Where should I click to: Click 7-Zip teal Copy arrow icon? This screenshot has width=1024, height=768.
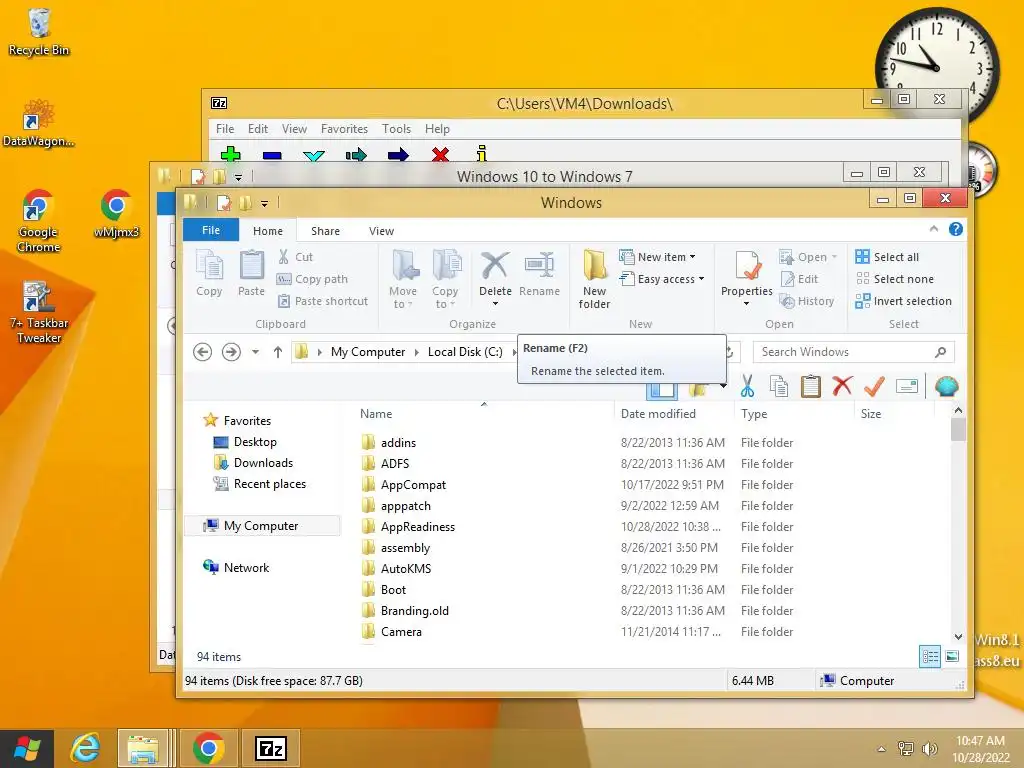(356, 155)
